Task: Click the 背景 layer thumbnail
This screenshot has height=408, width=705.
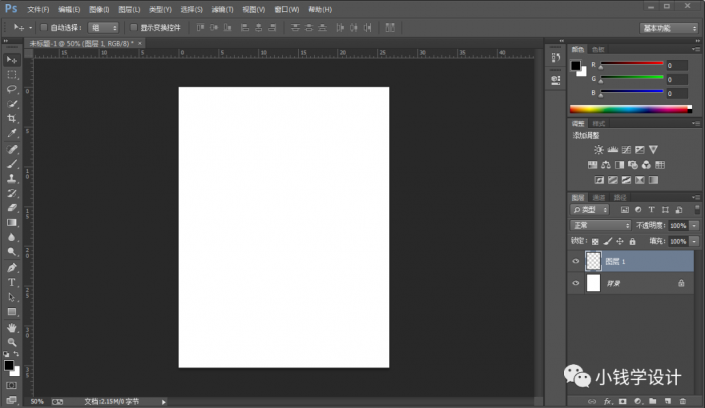Action: [x=593, y=284]
